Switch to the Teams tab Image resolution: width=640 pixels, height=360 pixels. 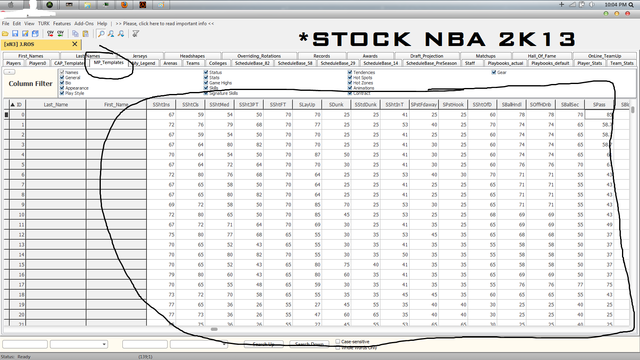coord(193,63)
